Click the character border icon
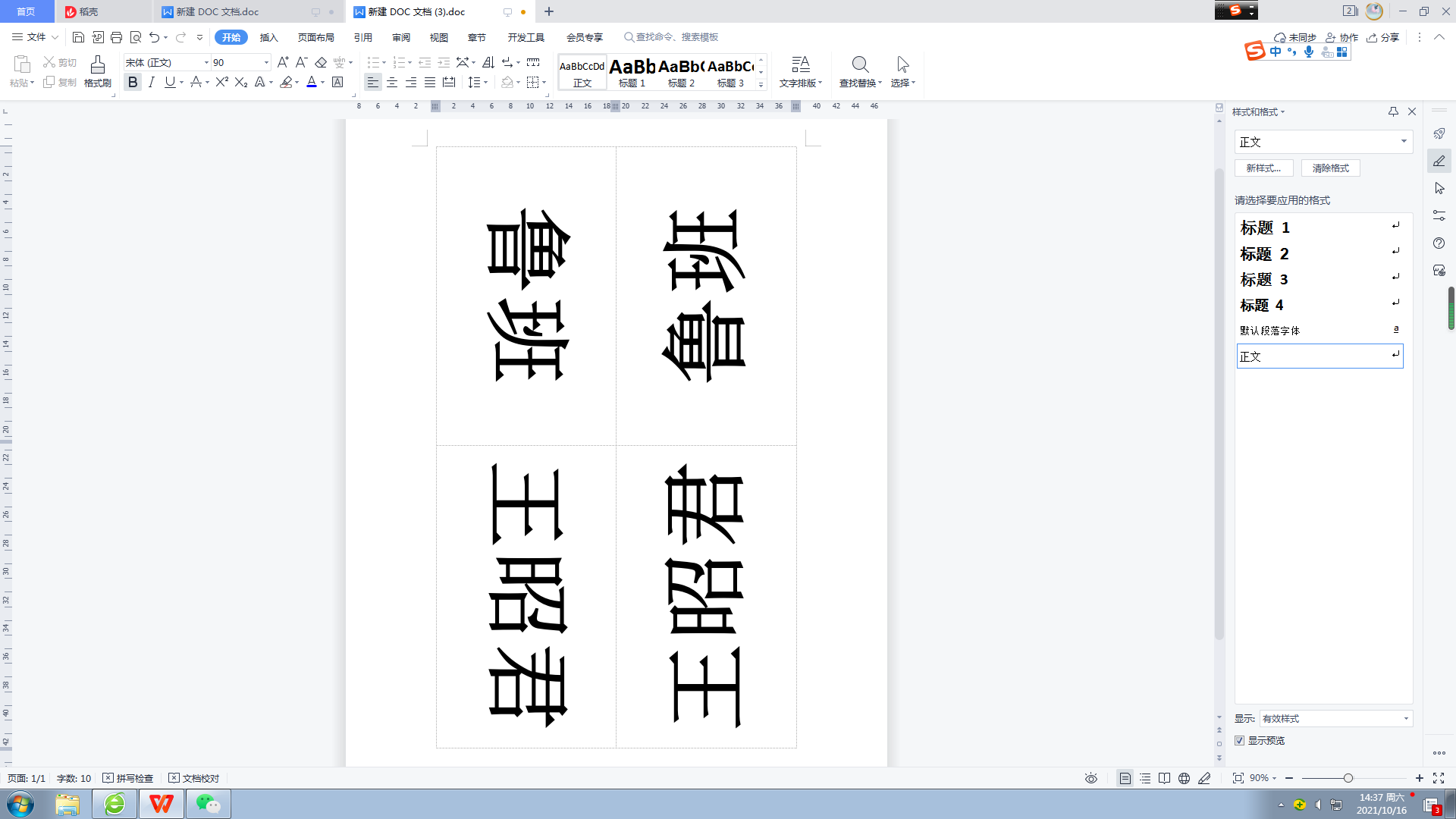Viewport: 1456px width, 819px height. 338,82
